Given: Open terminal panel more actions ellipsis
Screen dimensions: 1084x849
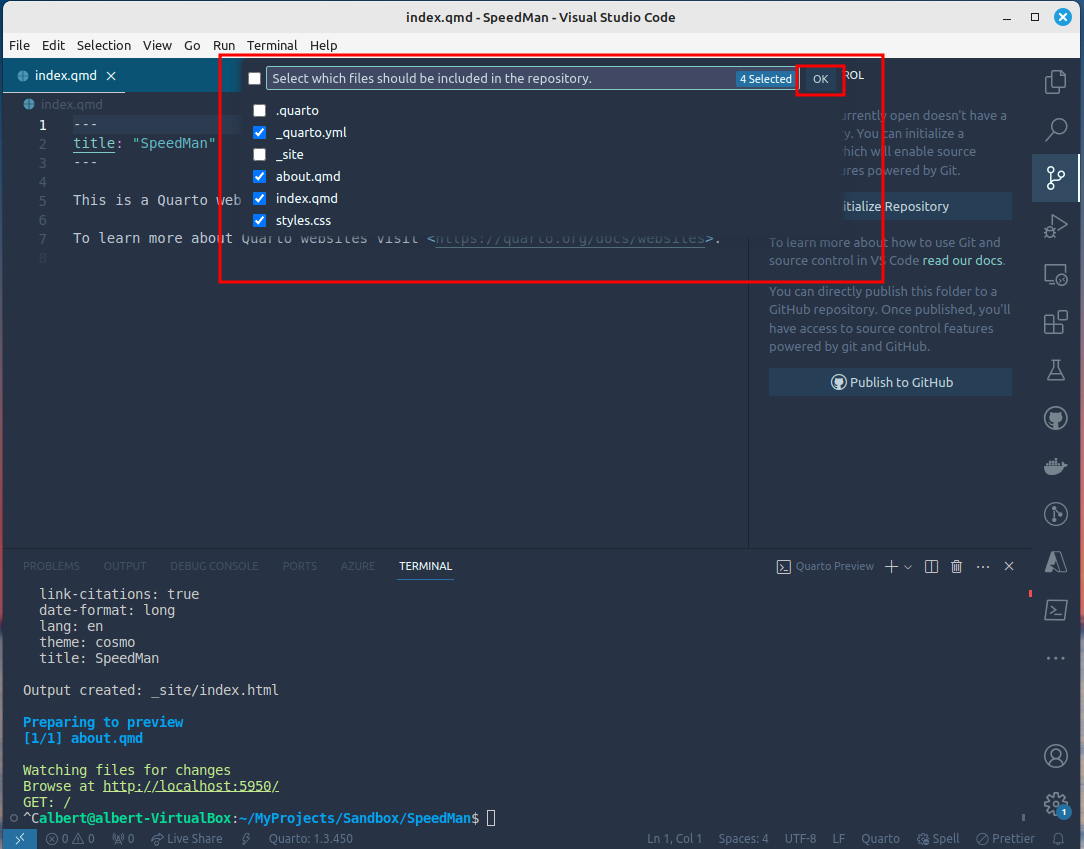Looking at the screenshot, I should [983, 567].
